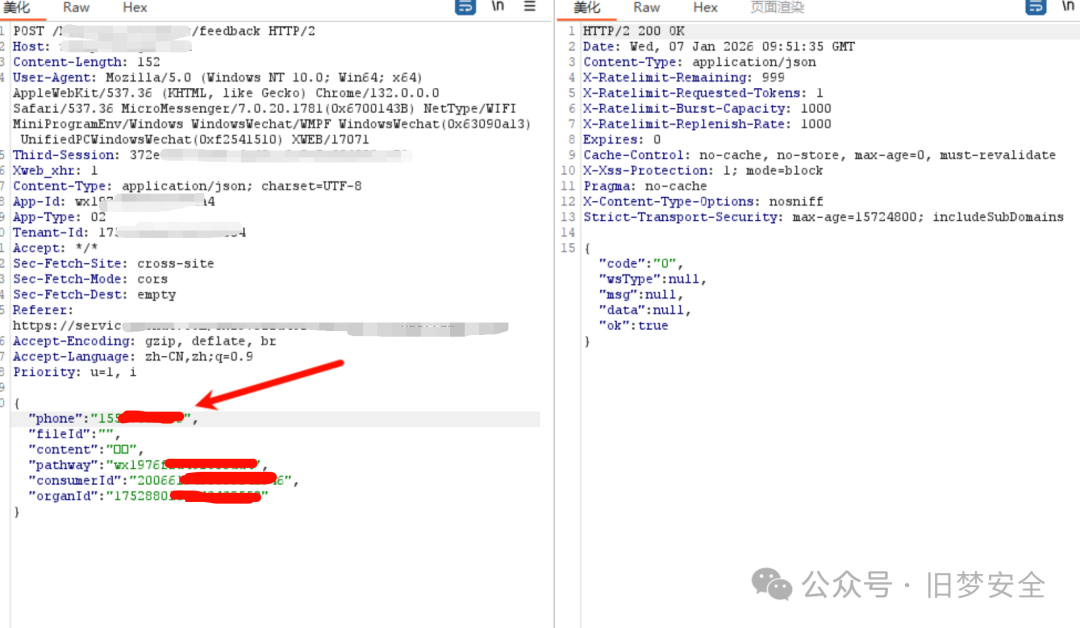Screen dimensions: 1080x628
Task: Click the "pathway" field in request body
Action: [148, 465]
